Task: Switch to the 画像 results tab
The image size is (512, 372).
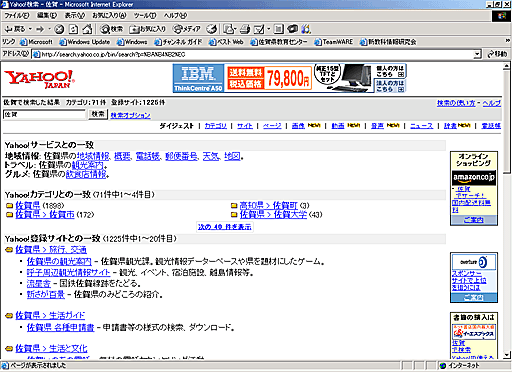Action: pos(298,126)
